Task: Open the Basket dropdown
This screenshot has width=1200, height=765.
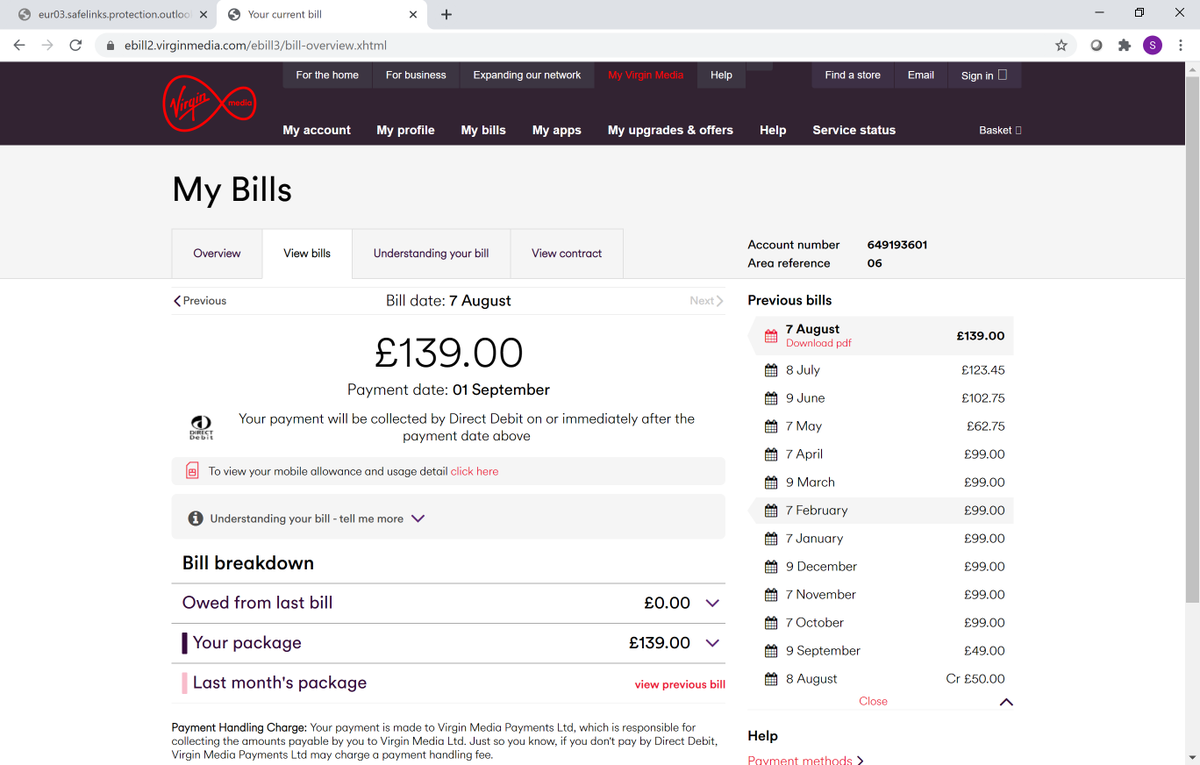Action: point(1000,130)
